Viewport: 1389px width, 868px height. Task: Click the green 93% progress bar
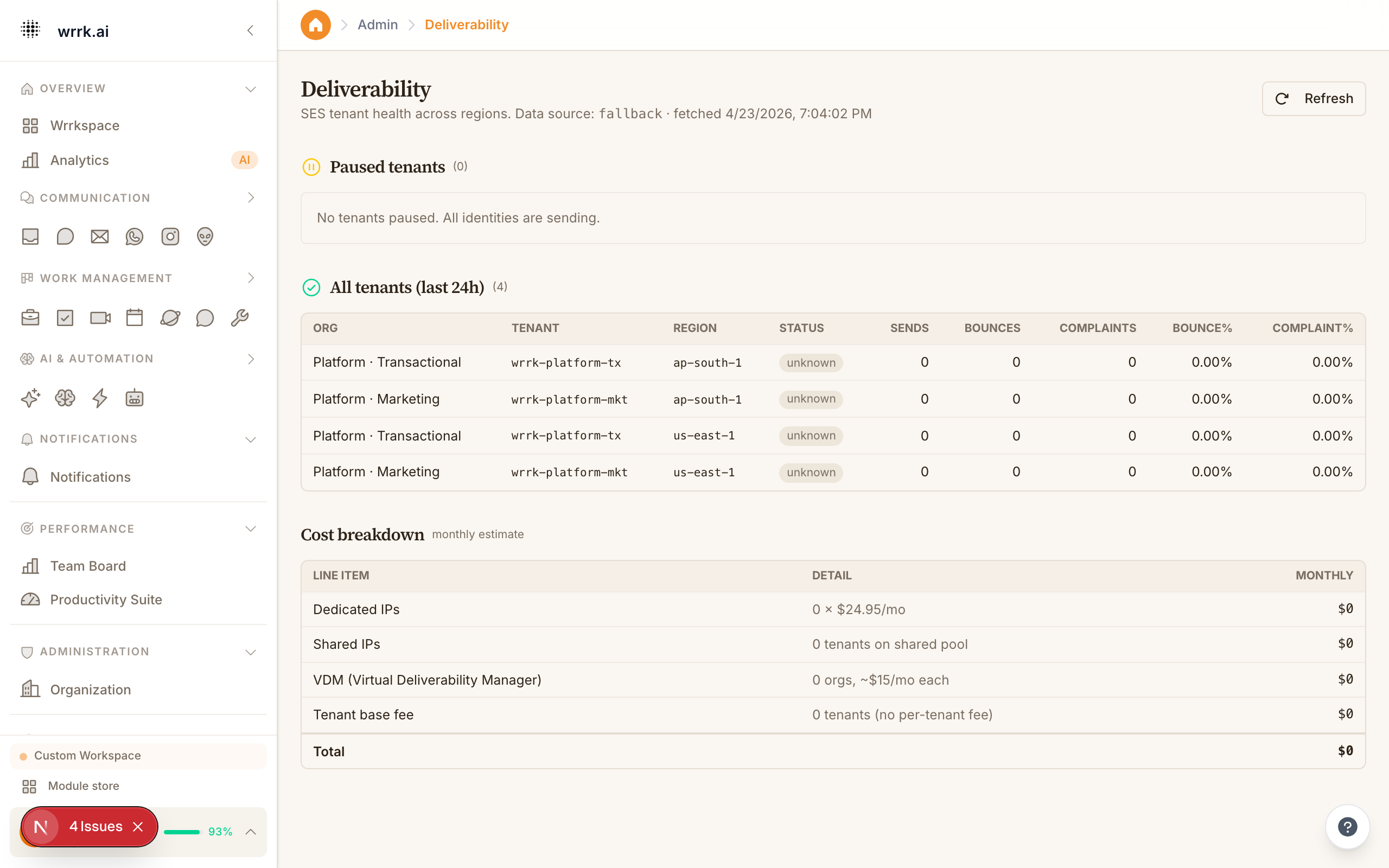(185, 831)
